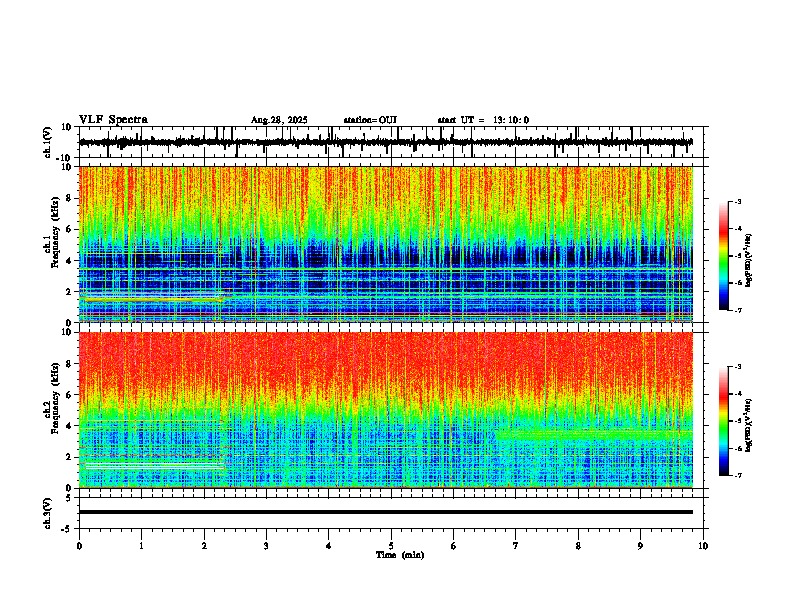Click the ch.1 spectrogram color scale bar
Image resolution: width=792 pixels, height=612 pixels.
click(x=724, y=255)
